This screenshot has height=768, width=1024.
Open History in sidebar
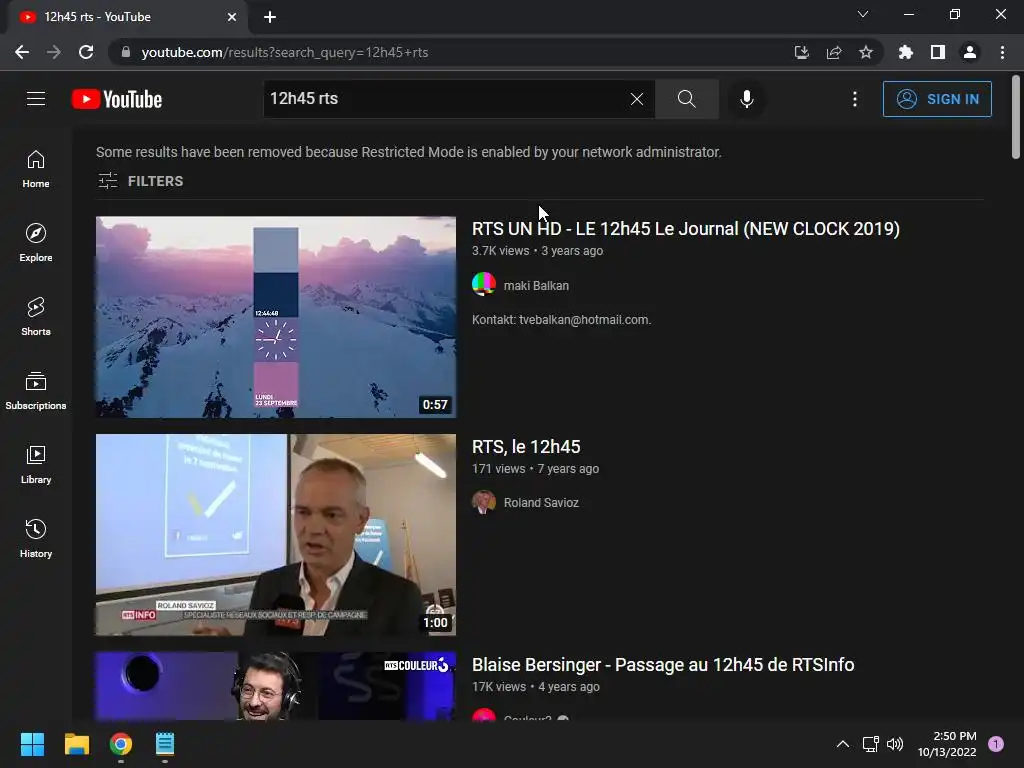click(x=36, y=538)
